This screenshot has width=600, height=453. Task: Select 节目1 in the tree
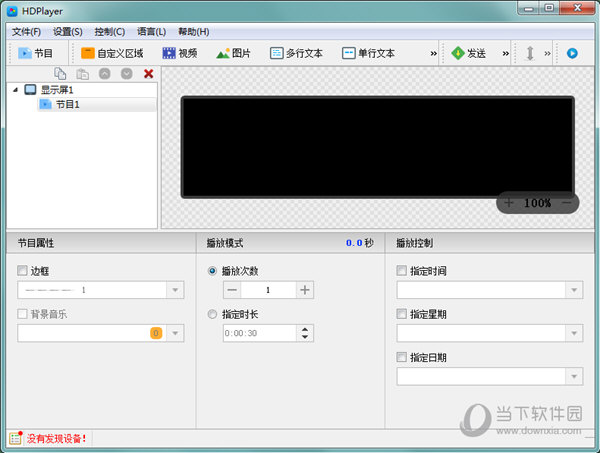point(97,104)
